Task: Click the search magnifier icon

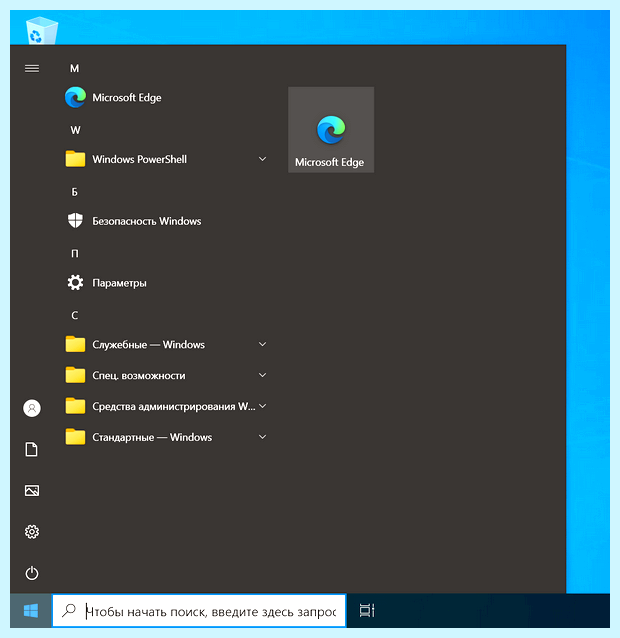Action: coord(69,610)
